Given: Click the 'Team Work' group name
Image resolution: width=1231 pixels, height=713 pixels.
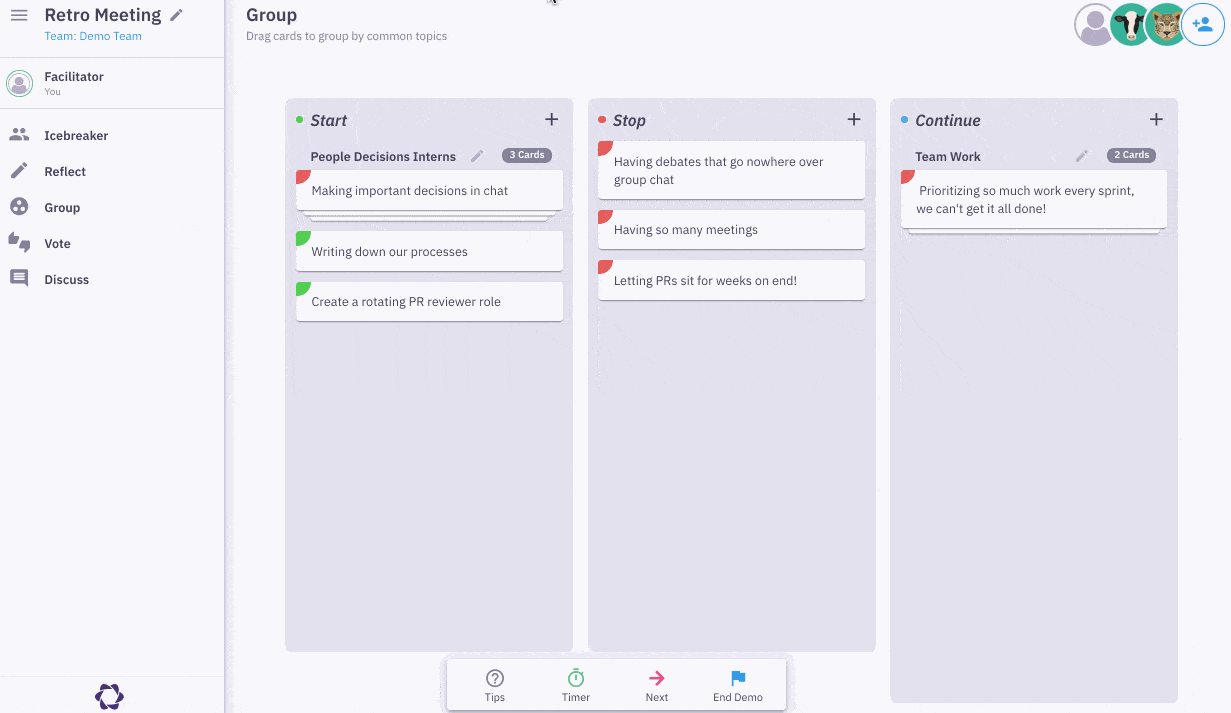Looking at the screenshot, I should click(948, 156).
